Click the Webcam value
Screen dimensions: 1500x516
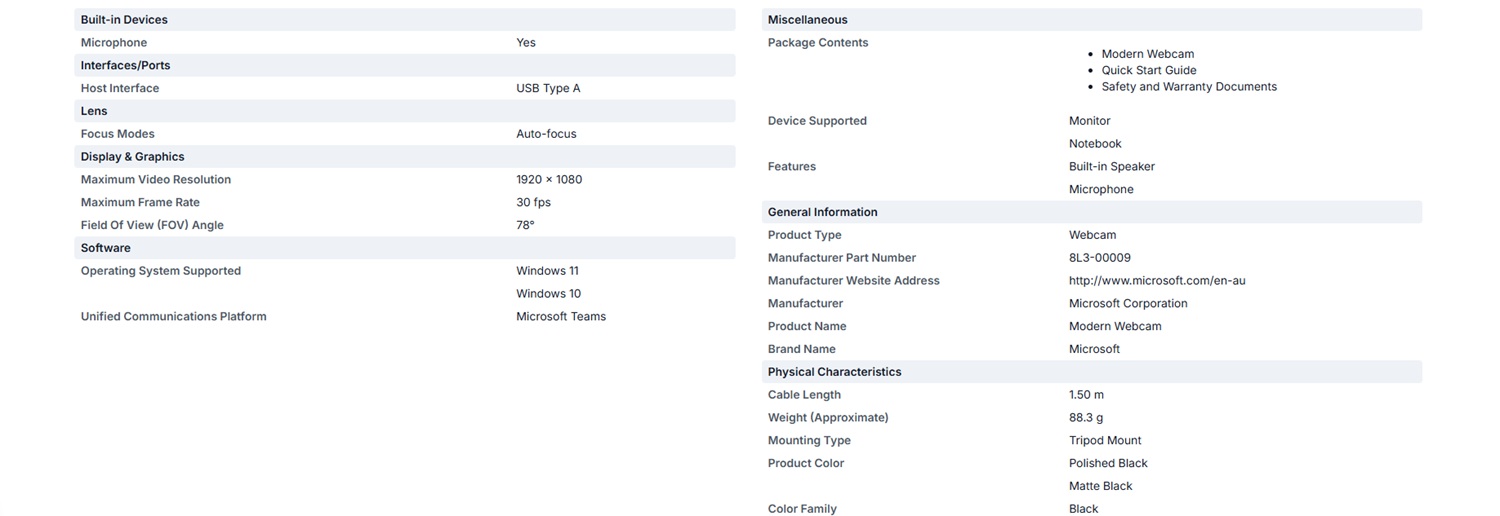(x=1092, y=235)
